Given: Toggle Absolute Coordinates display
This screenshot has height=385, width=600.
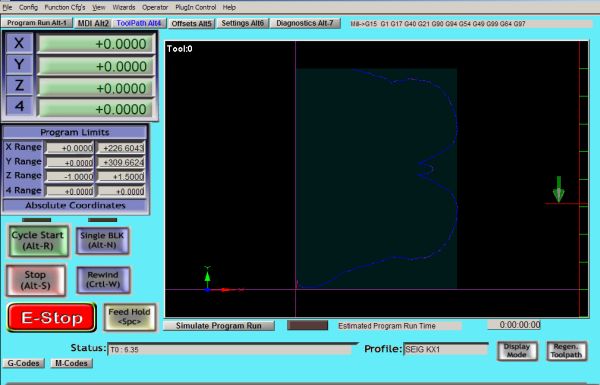Looking at the screenshot, I should pos(75,206).
